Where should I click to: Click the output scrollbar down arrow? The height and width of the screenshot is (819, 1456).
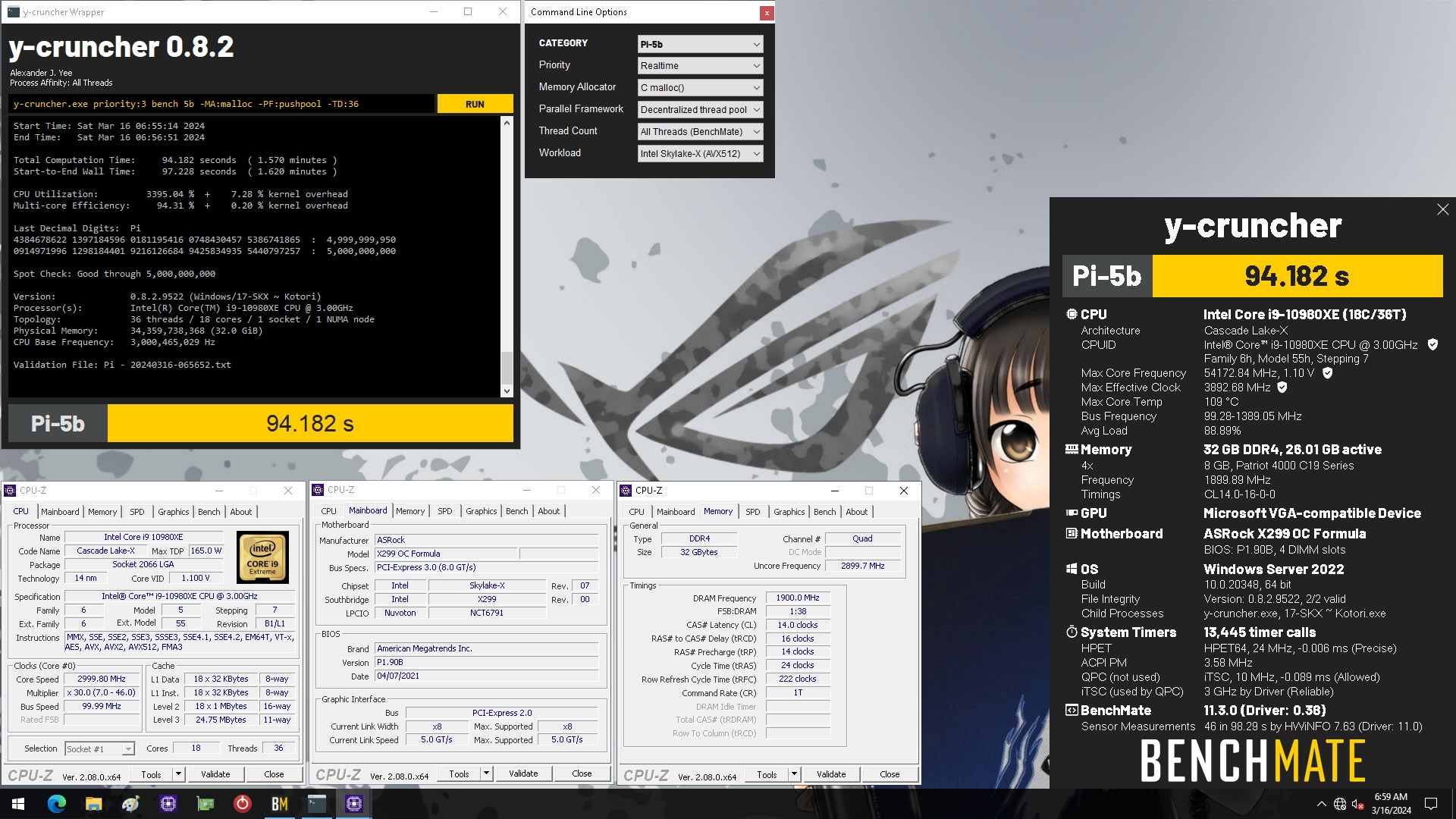[507, 391]
